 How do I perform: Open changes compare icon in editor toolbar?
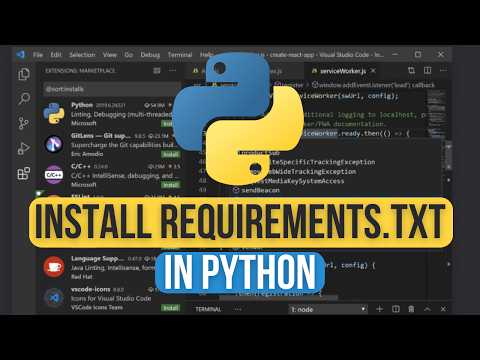pyautogui.click(x=412, y=70)
